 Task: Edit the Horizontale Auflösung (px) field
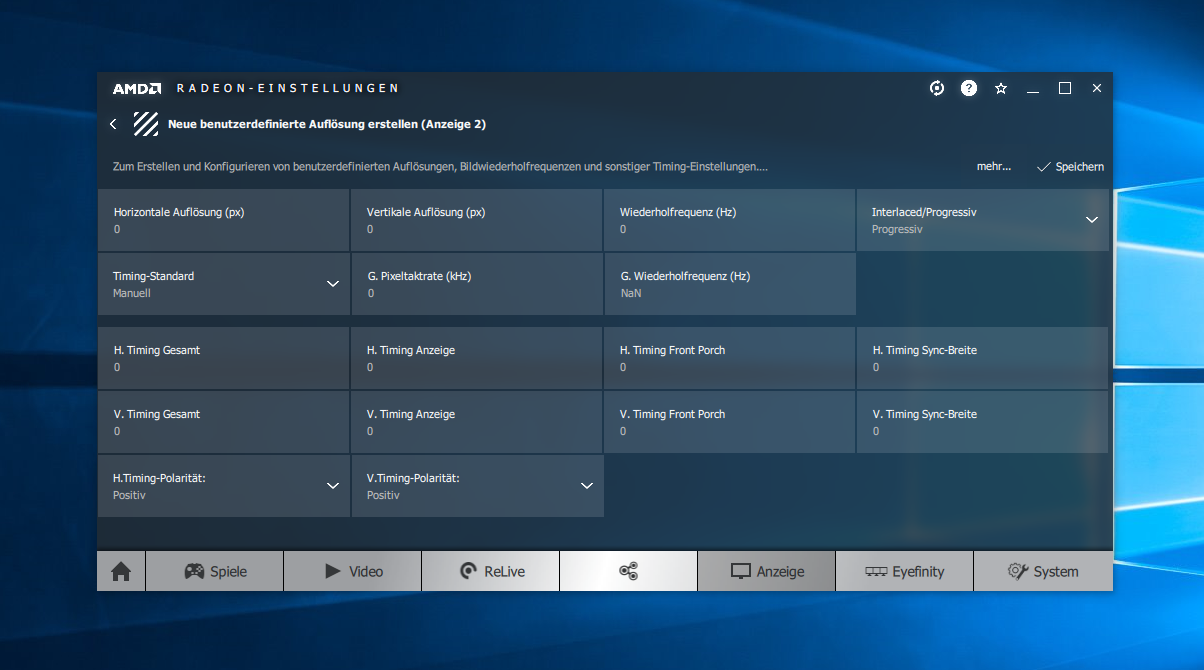224,220
